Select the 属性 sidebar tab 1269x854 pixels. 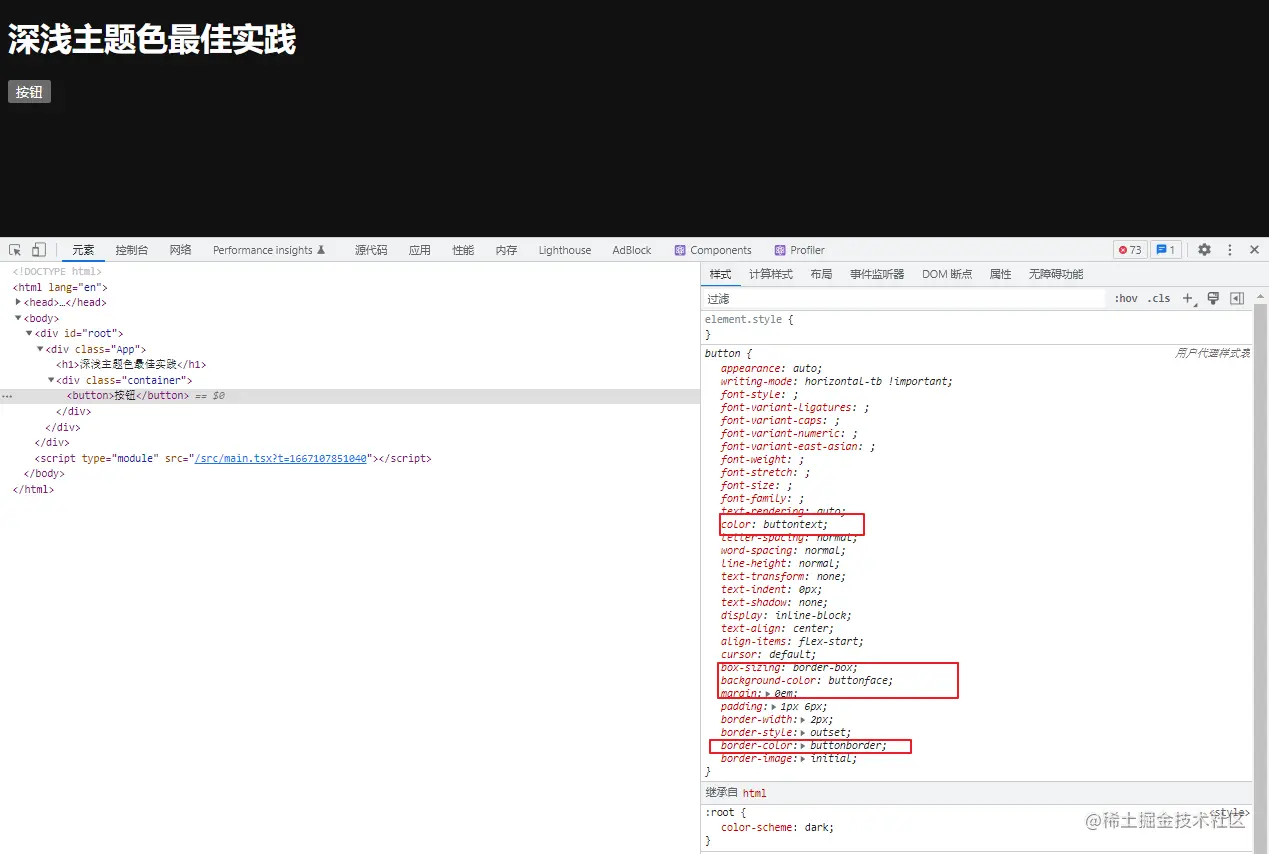pyautogui.click(x=1000, y=274)
